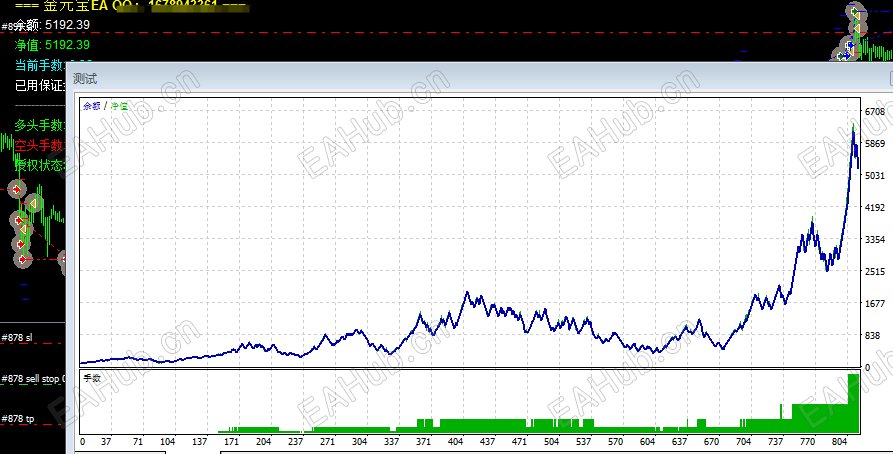
Task: Click trade number 371 on horizontal axis
Action: click(423, 441)
